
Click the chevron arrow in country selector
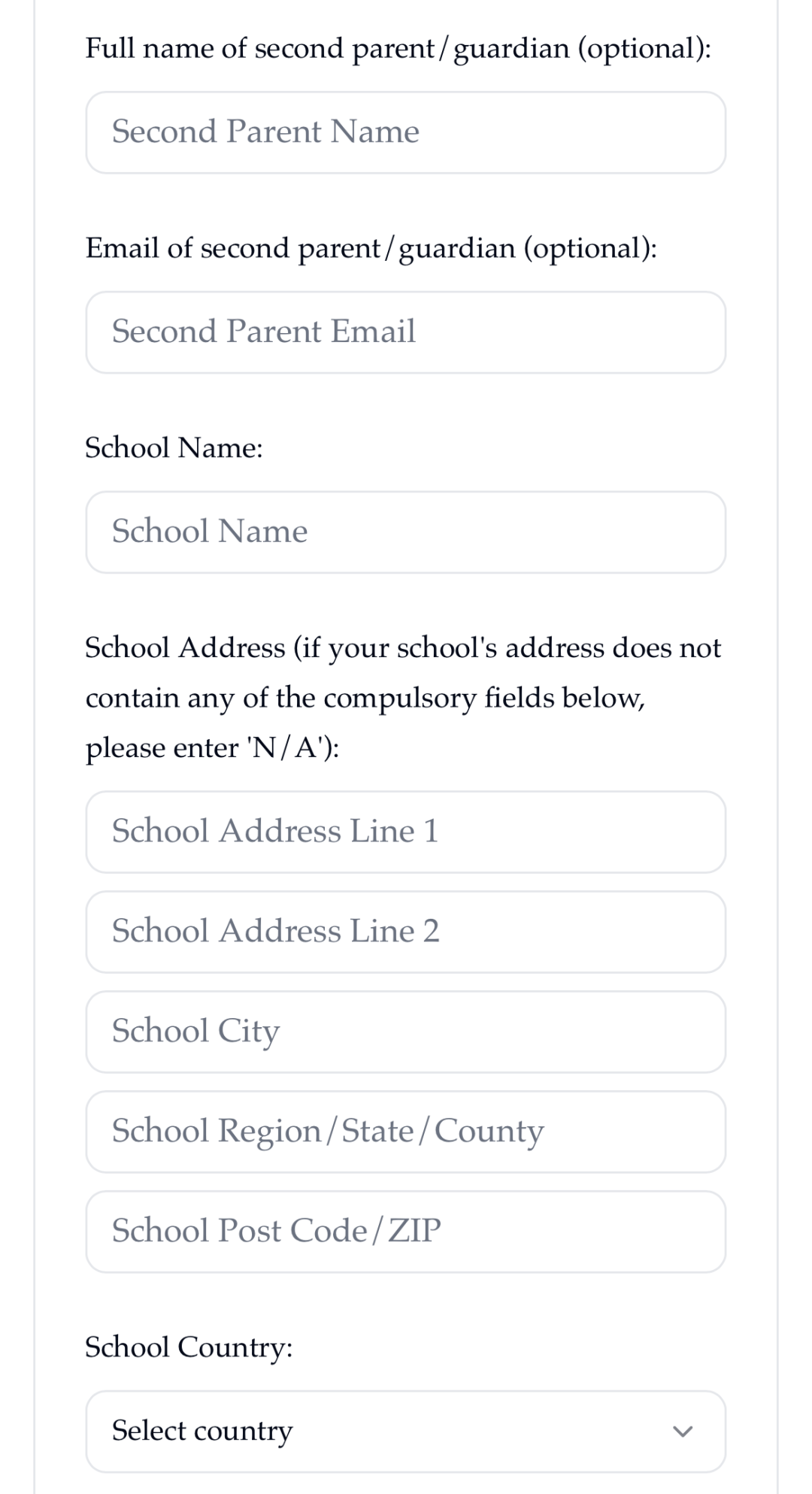pyautogui.click(x=682, y=1432)
